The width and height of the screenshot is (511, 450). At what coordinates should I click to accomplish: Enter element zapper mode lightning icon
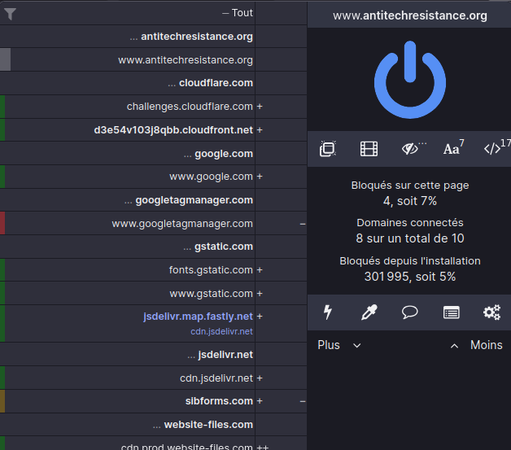[x=328, y=312]
